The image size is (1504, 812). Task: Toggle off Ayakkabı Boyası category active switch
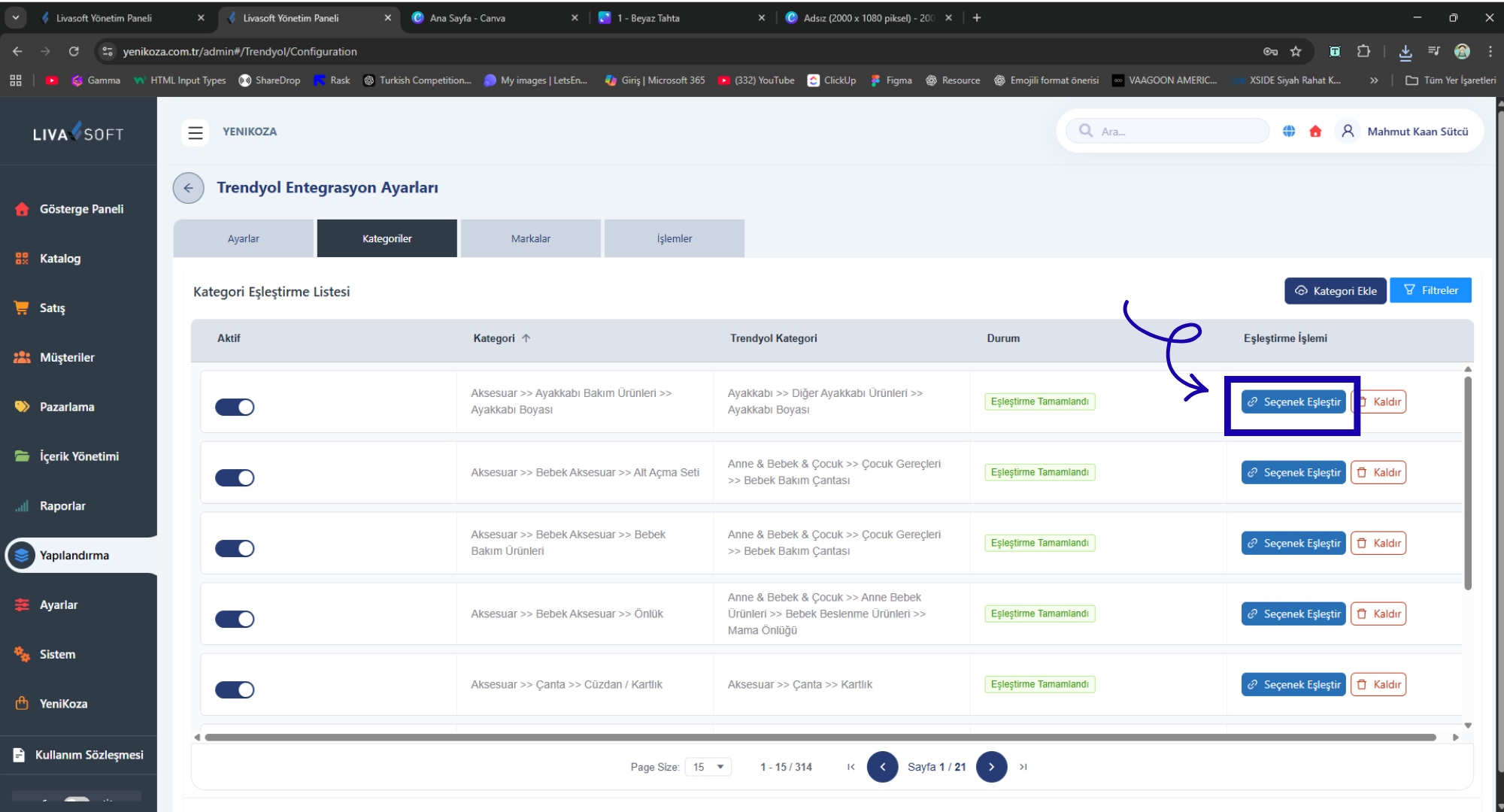point(235,408)
